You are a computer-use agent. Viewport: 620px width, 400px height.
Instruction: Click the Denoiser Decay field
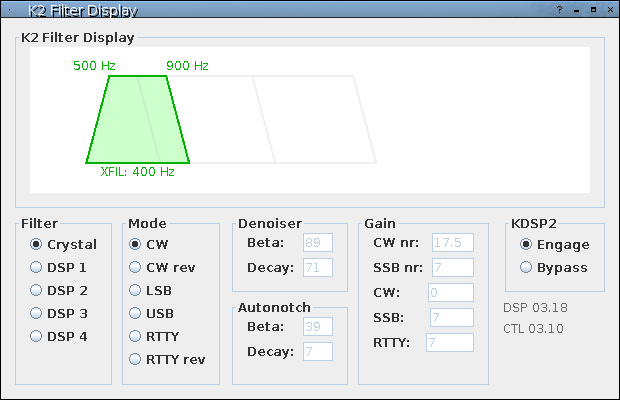pos(319,267)
